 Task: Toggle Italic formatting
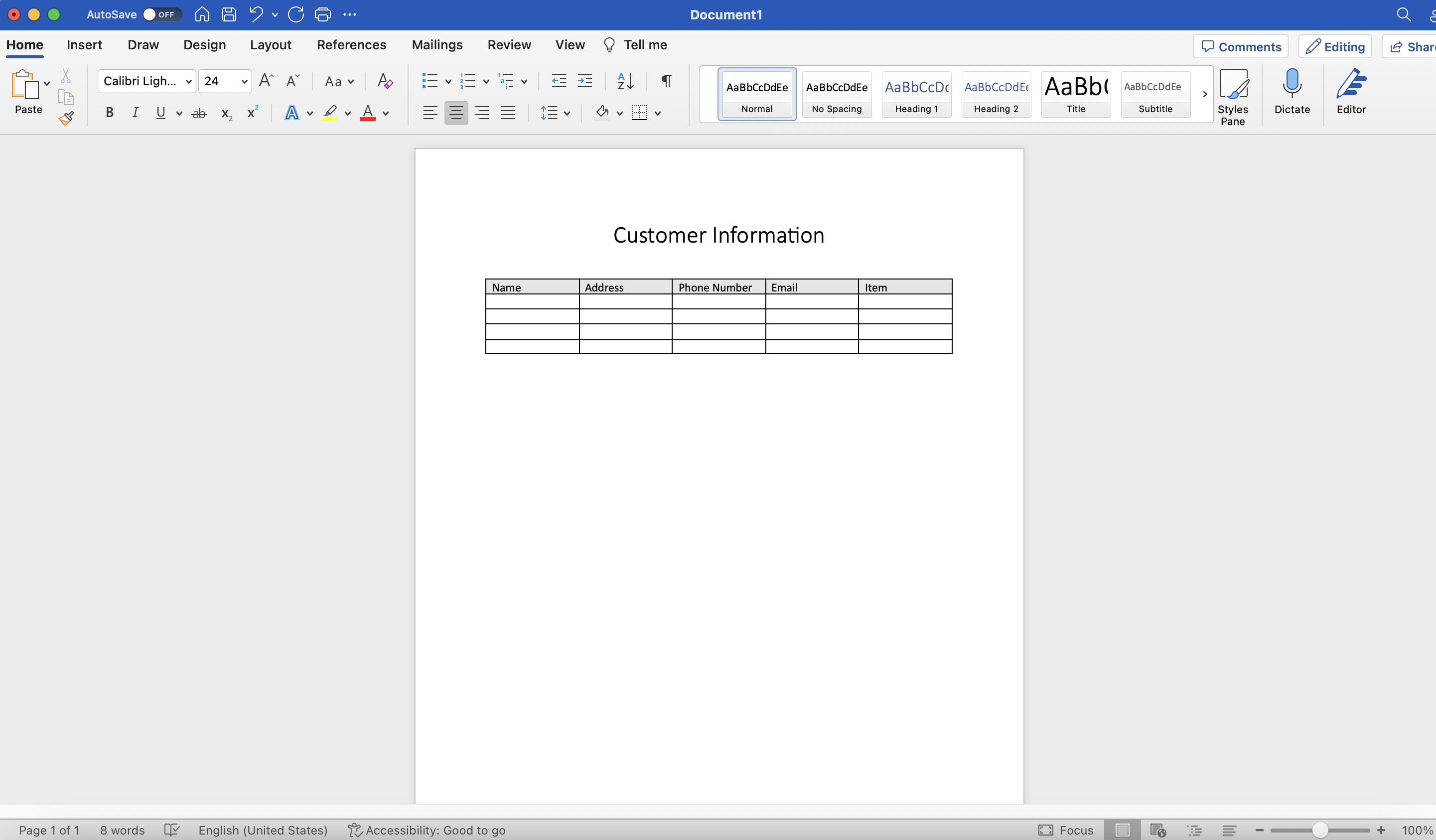coord(135,113)
